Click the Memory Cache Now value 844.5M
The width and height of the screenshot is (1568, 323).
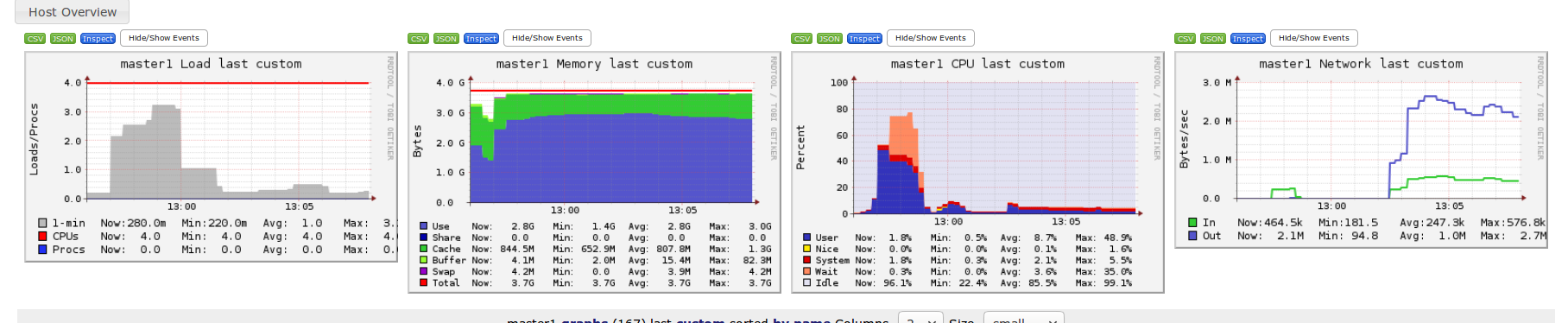pyautogui.click(x=517, y=249)
